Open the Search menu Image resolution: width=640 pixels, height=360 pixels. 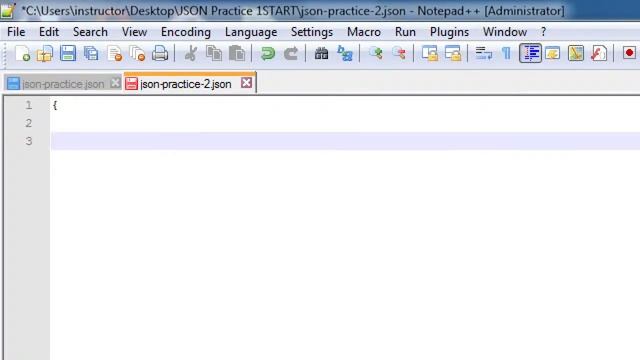point(90,32)
